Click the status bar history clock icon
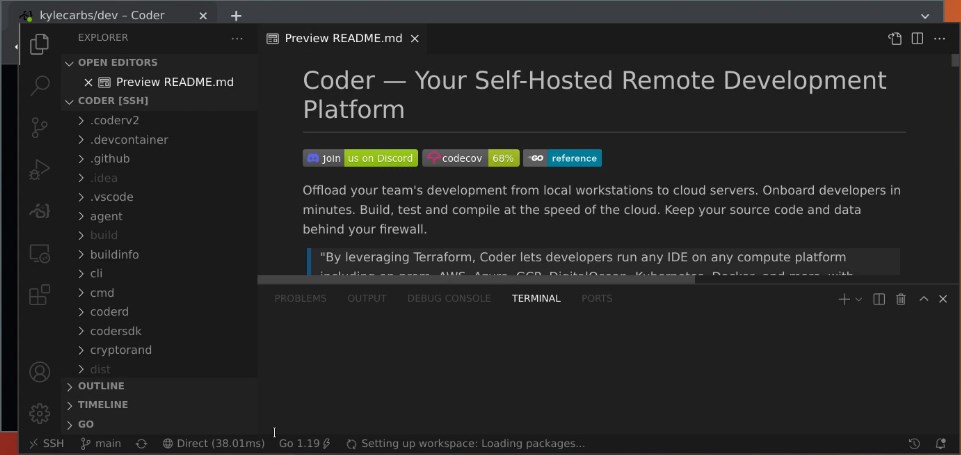The width and height of the screenshot is (961, 455). click(914, 443)
